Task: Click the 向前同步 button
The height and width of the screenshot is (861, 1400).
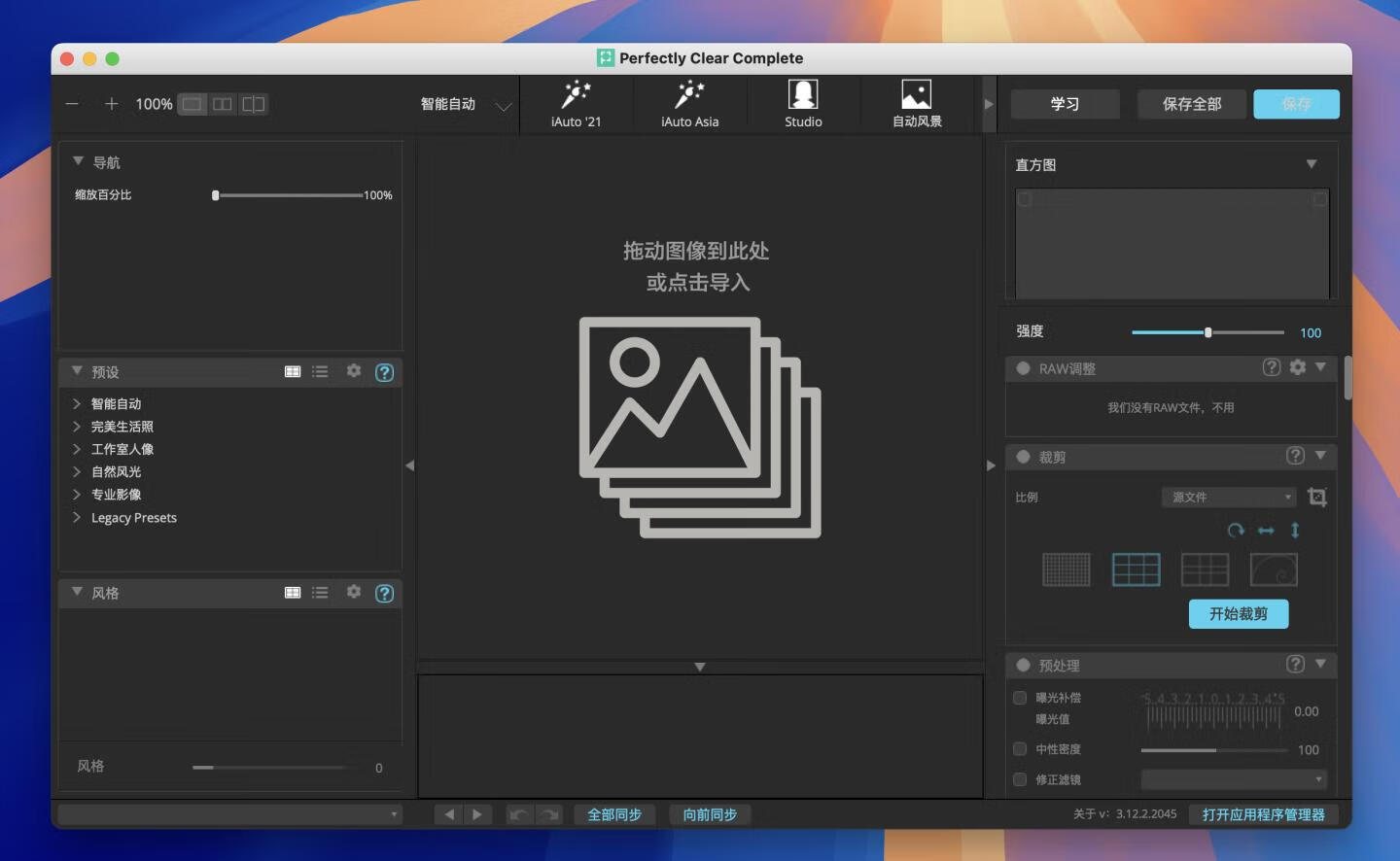Action: click(710, 814)
